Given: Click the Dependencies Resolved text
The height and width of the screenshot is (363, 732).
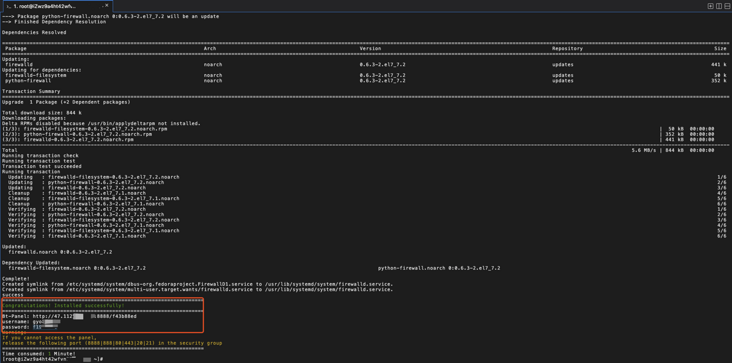Looking at the screenshot, I should 34,33.
